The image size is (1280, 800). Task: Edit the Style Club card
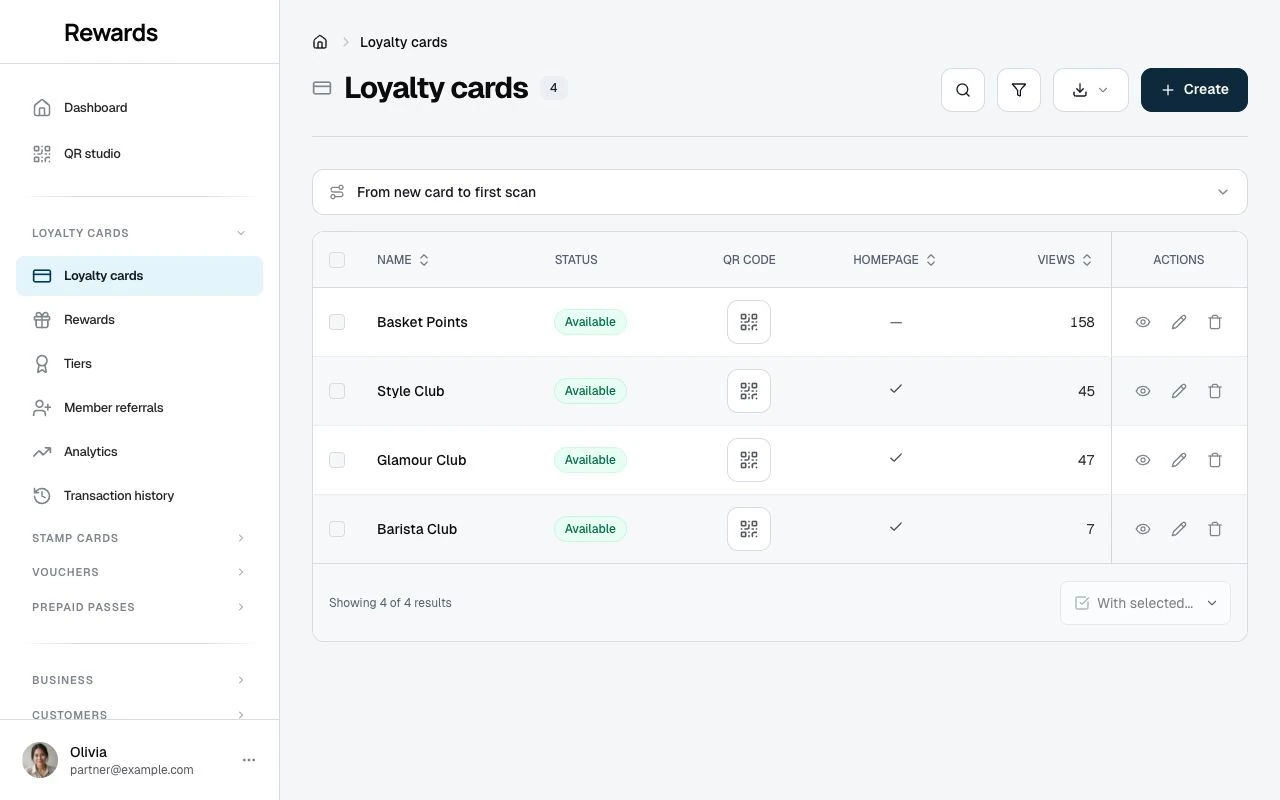(x=1179, y=391)
